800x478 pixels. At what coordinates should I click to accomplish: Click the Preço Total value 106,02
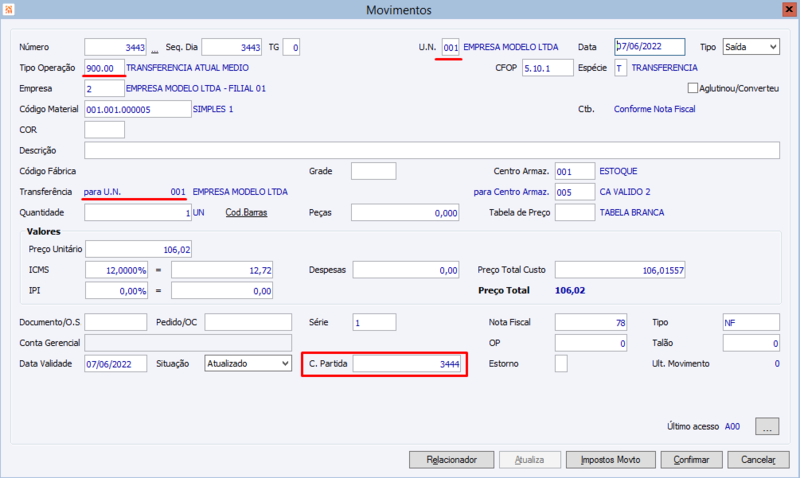click(x=570, y=290)
